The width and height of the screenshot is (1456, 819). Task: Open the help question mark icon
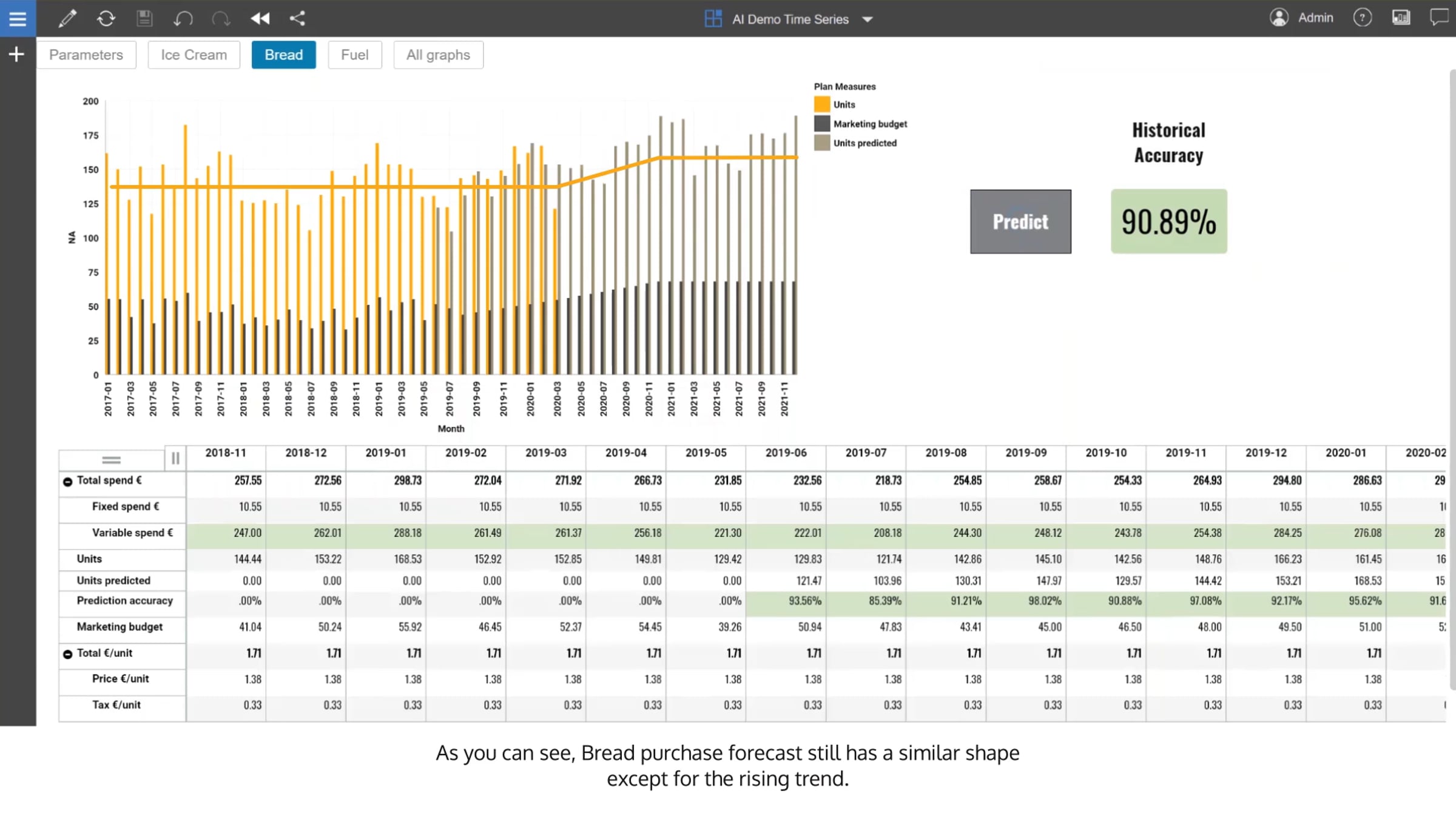tap(1363, 18)
